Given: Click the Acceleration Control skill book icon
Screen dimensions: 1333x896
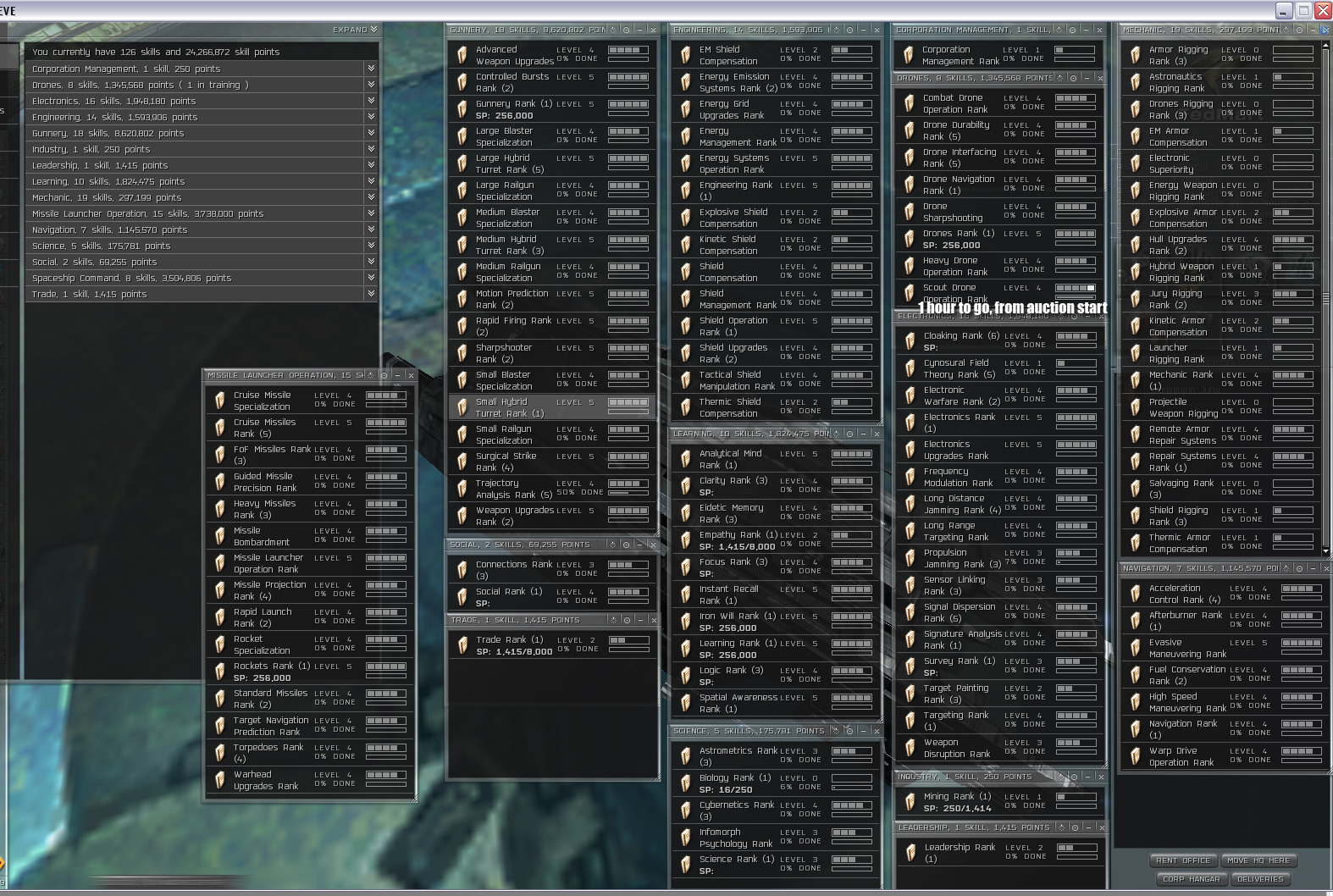Looking at the screenshot, I should pyautogui.click(x=1136, y=594).
